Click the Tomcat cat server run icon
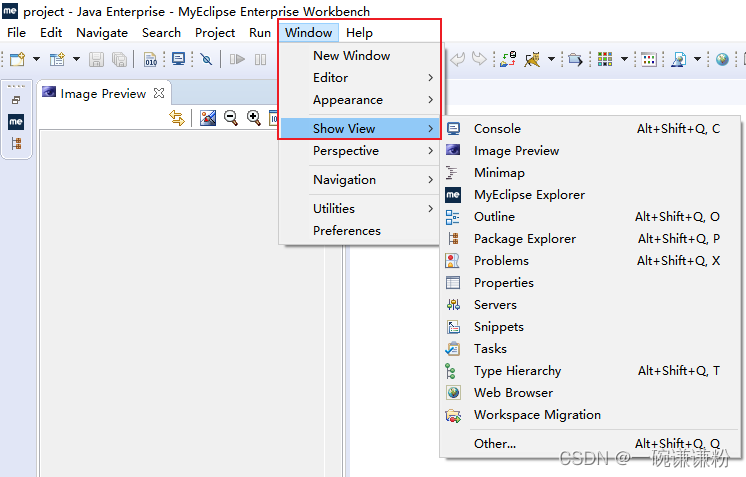The width and height of the screenshot is (746, 477). pos(533,59)
